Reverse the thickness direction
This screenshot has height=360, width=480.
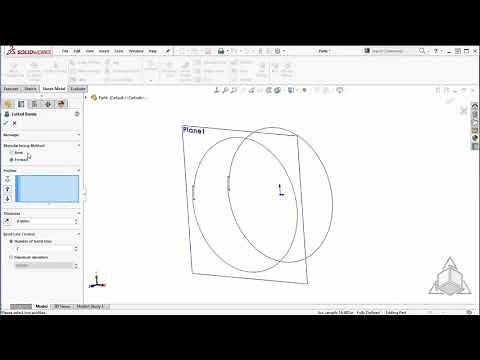pos(7,221)
